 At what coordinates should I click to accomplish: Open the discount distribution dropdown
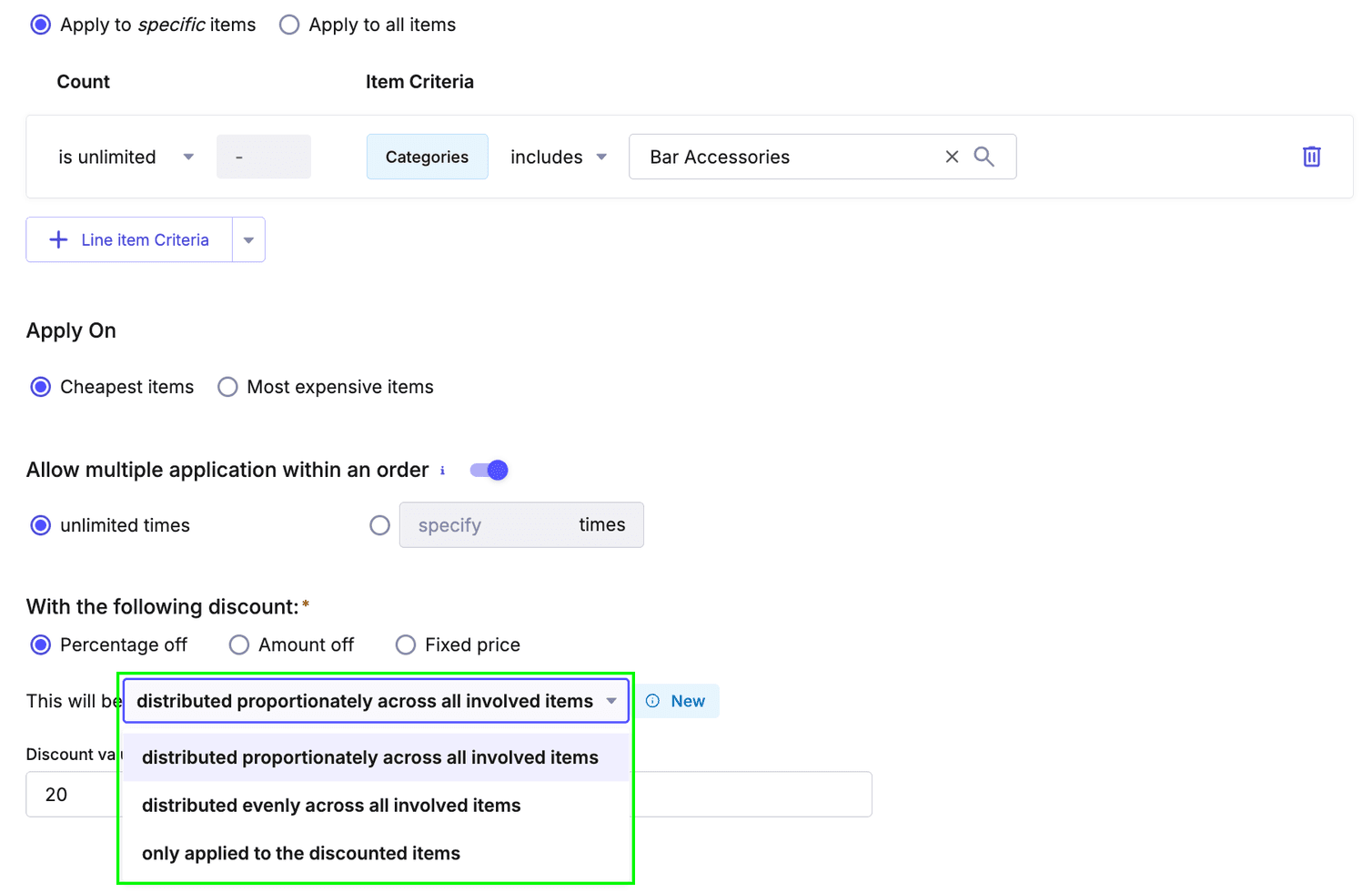tap(610, 701)
